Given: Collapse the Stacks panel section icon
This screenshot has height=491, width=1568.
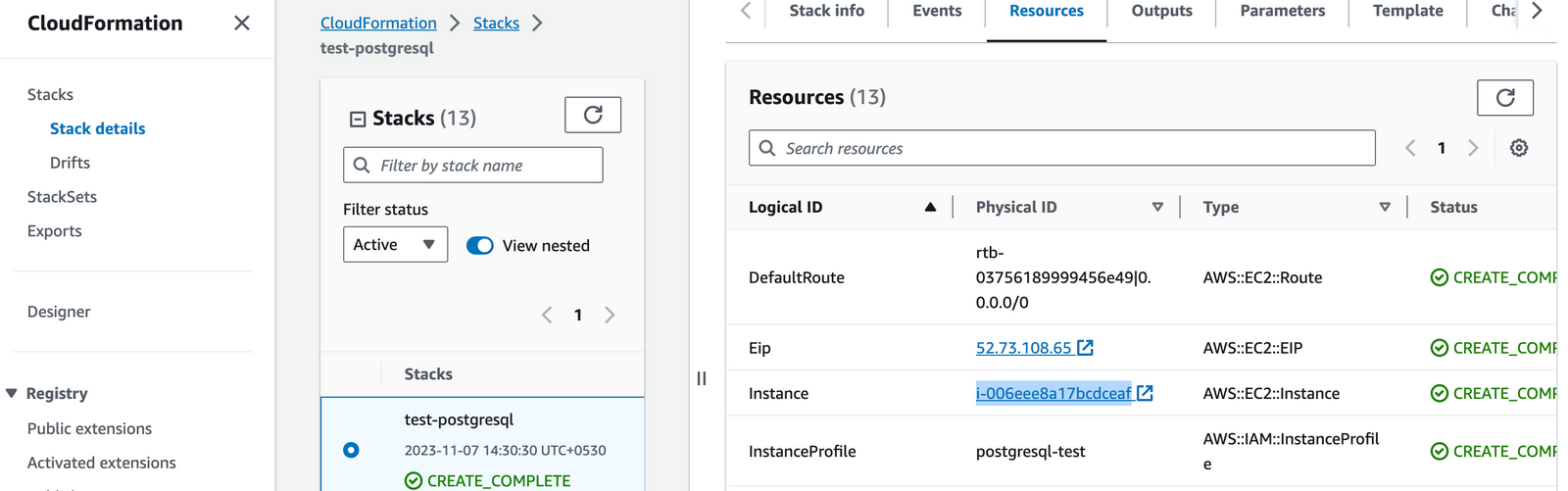Looking at the screenshot, I should [x=358, y=119].
